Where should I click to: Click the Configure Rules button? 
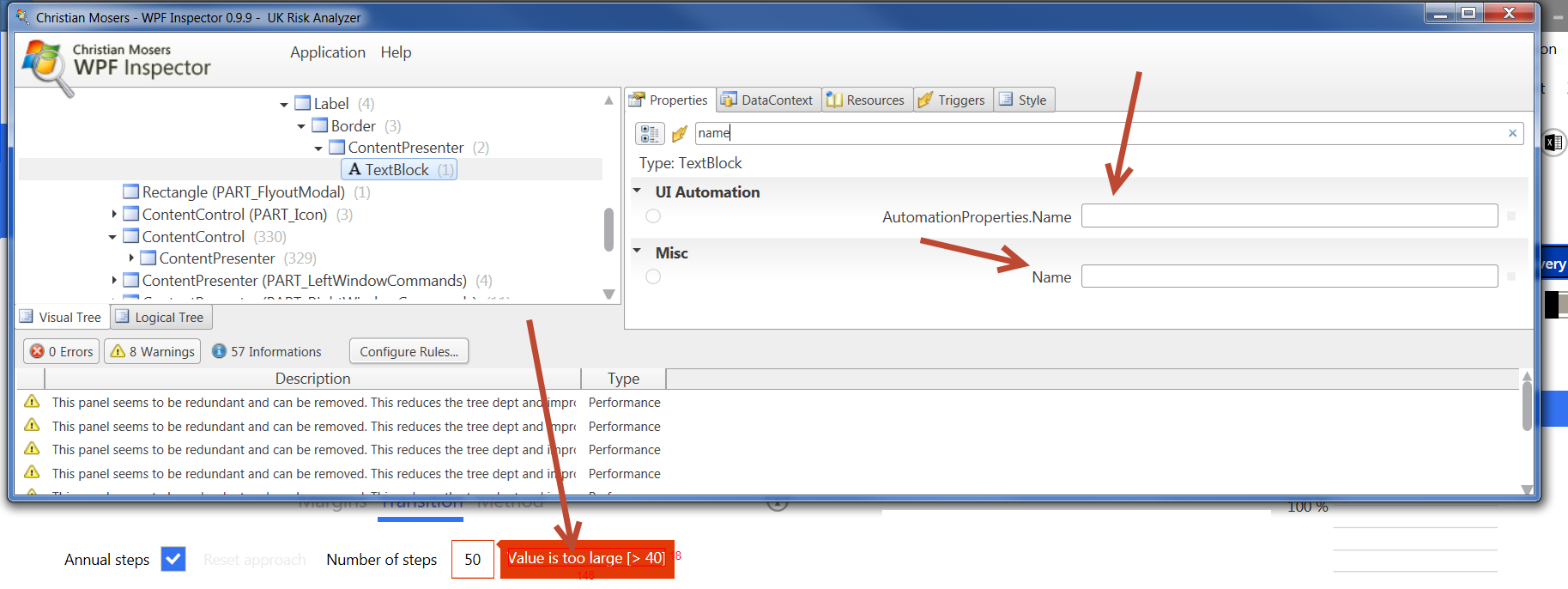click(x=409, y=351)
